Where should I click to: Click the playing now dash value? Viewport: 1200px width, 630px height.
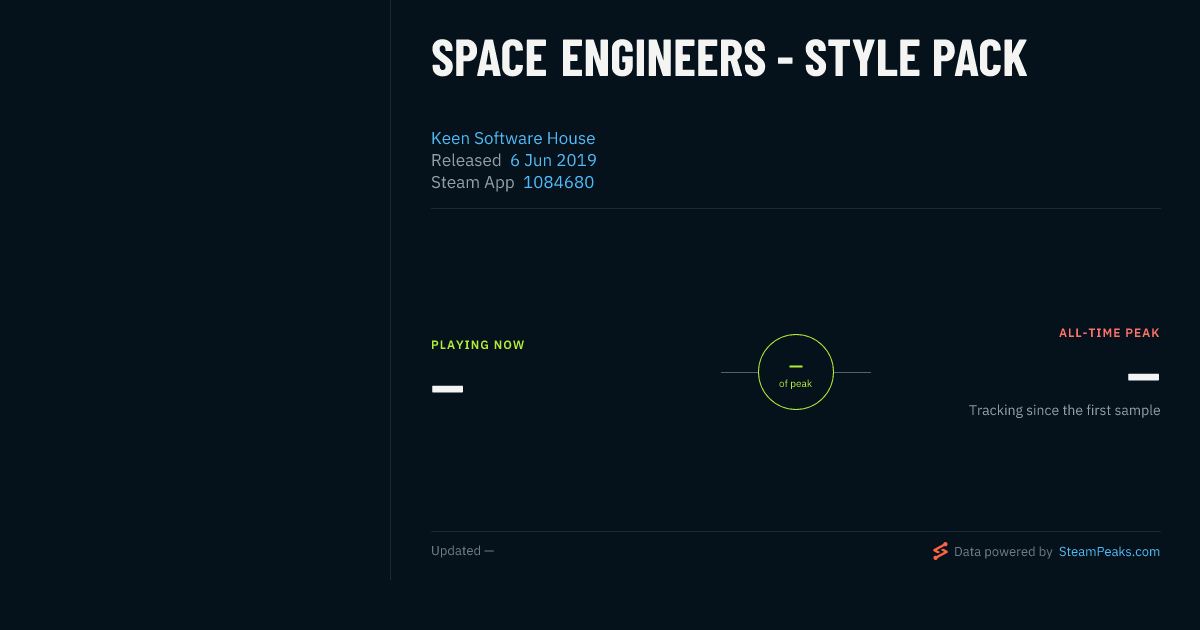[447, 388]
